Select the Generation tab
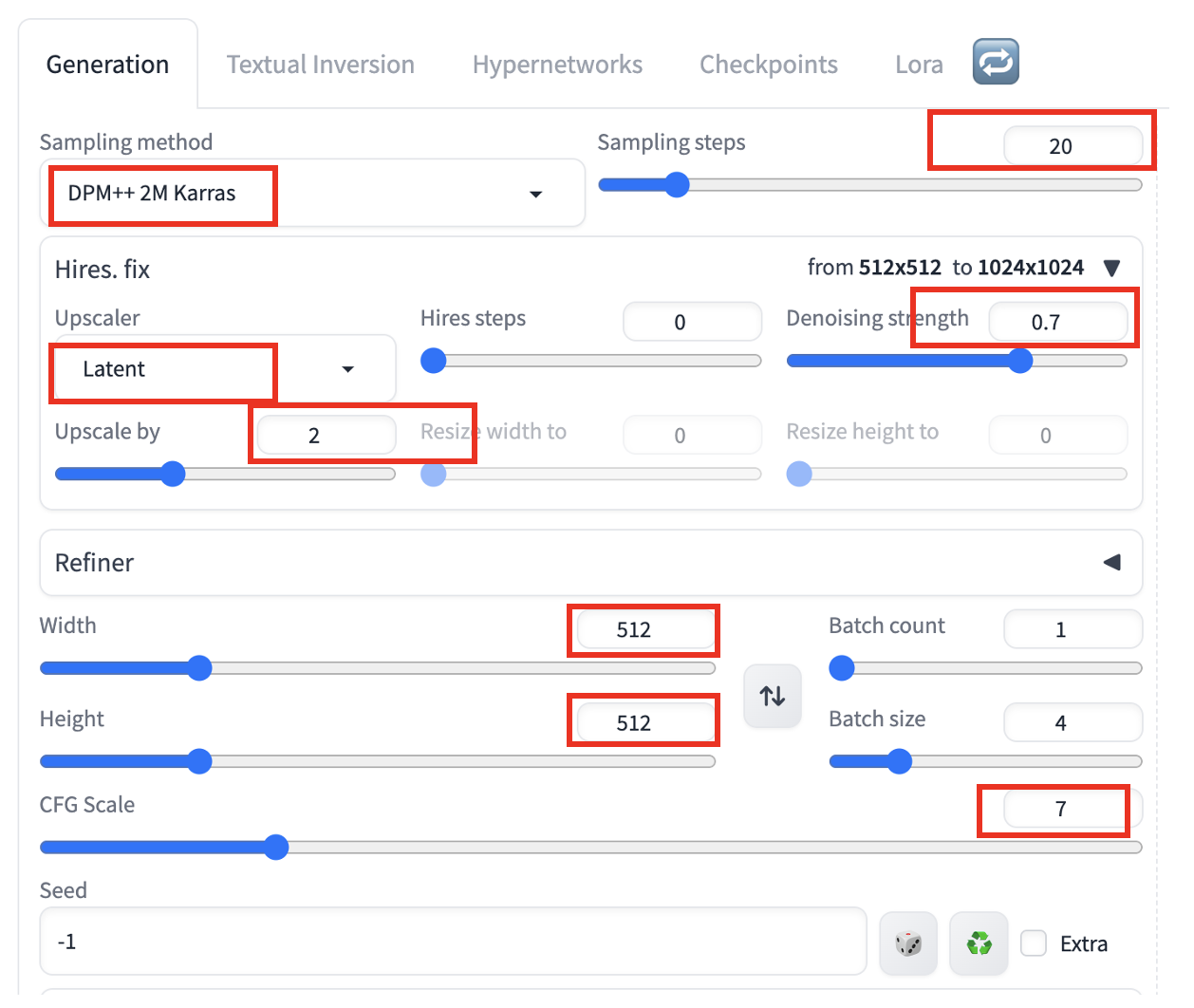This screenshot has width=1194, height=1008. tap(107, 64)
